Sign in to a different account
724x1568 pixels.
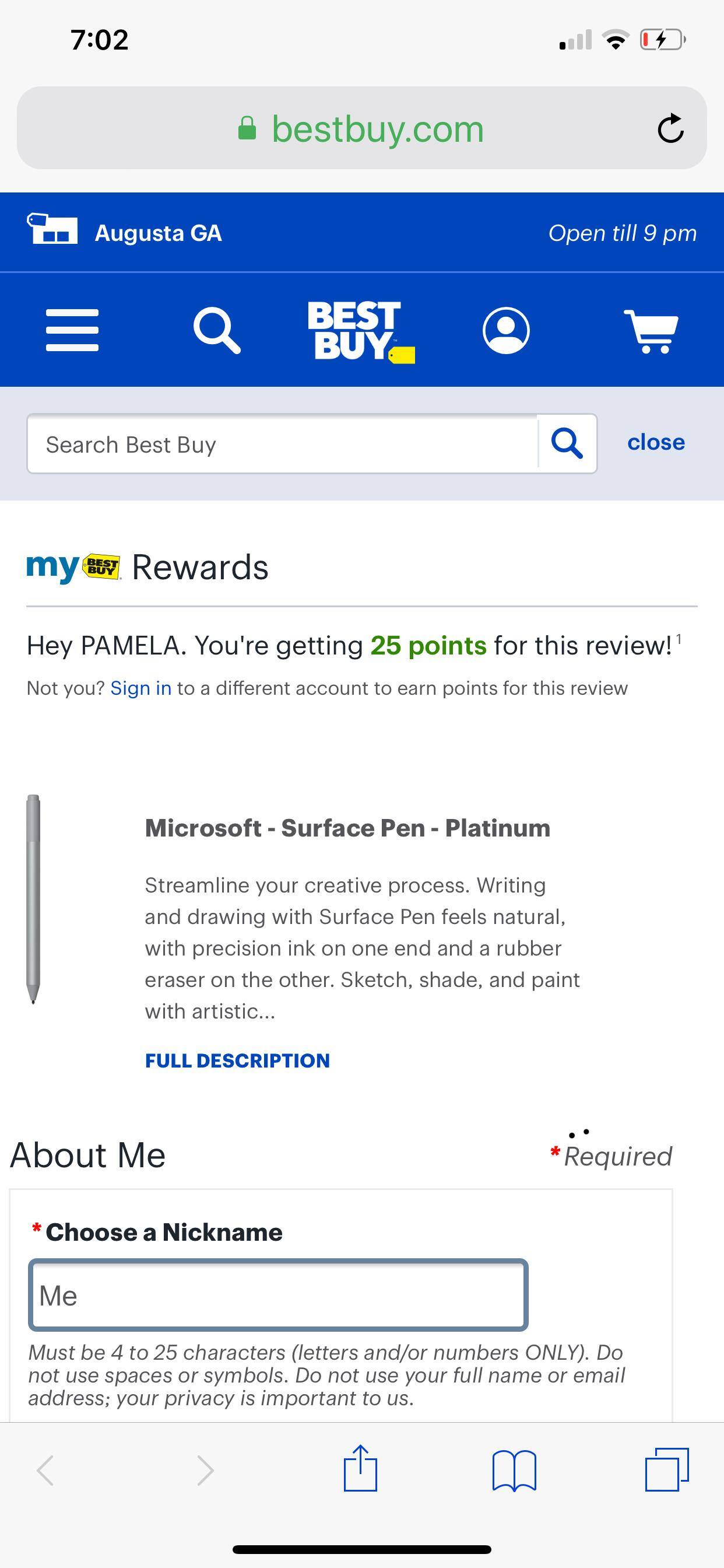tap(140, 688)
